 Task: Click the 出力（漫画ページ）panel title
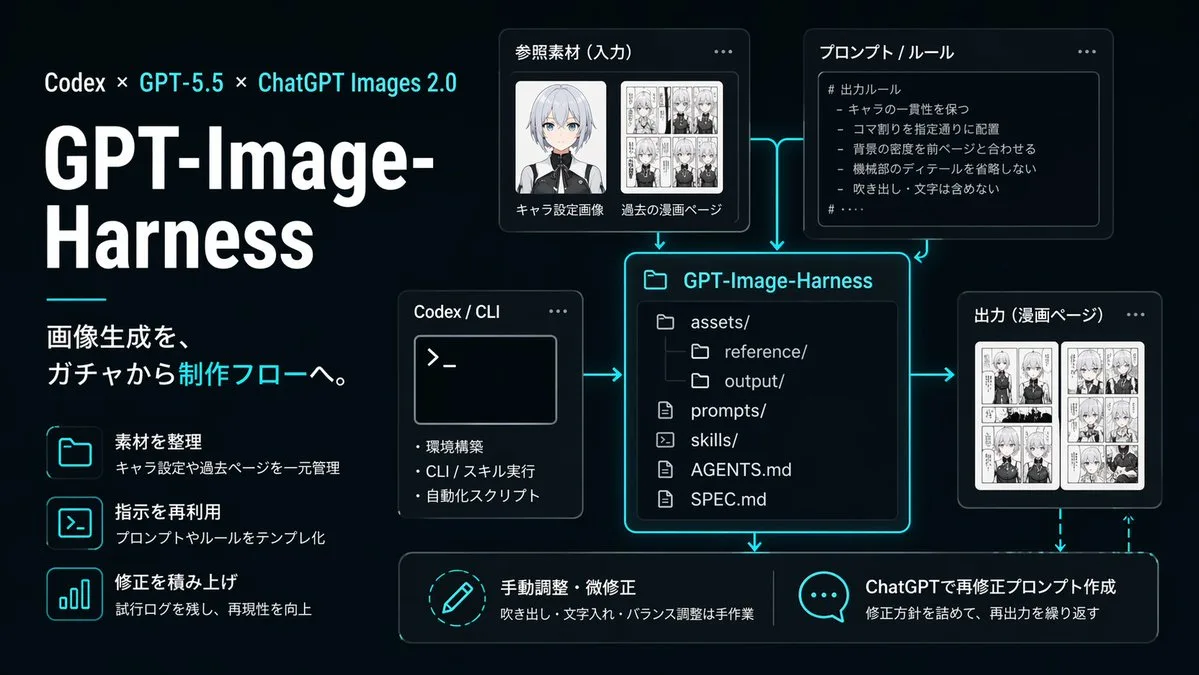[x=1038, y=315]
